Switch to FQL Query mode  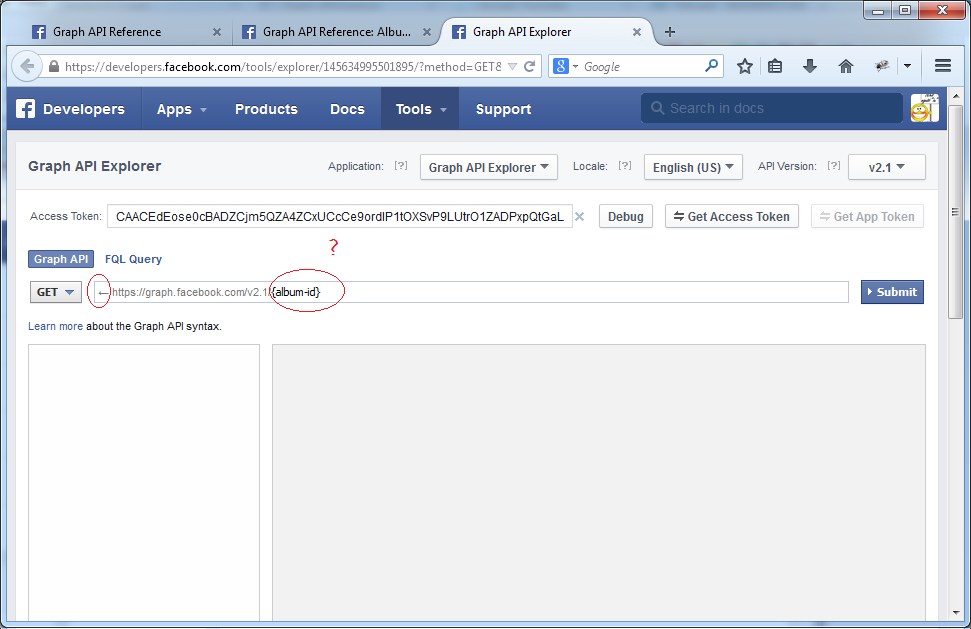tap(133, 259)
